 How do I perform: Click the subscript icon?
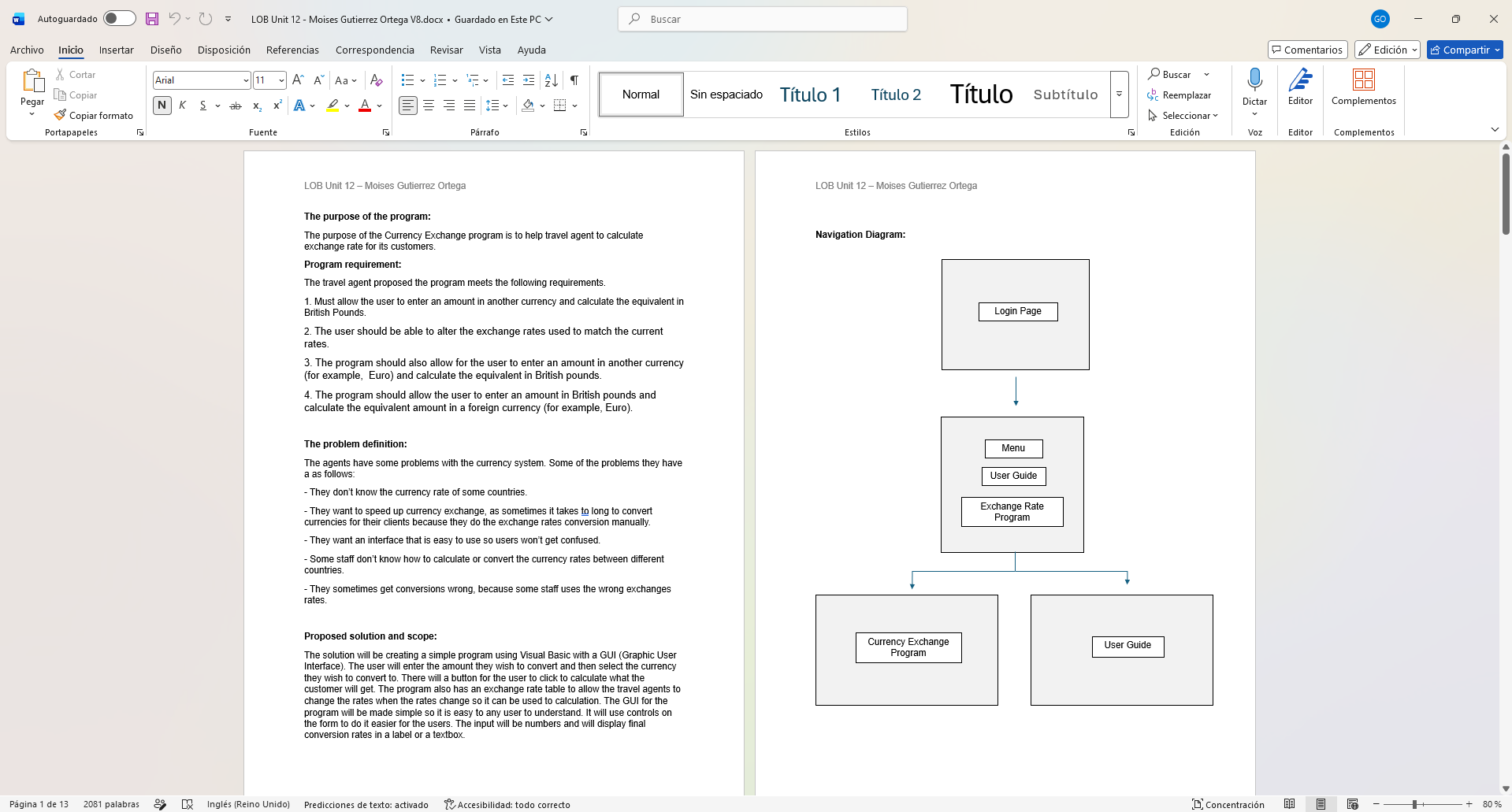257,106
